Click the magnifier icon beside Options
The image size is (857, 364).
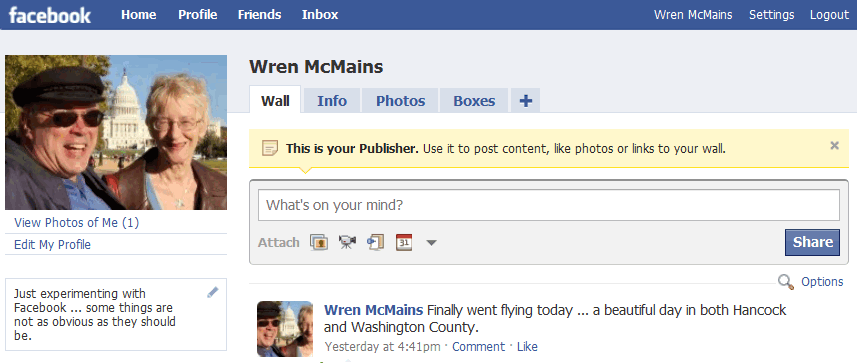tap(785, 282)
